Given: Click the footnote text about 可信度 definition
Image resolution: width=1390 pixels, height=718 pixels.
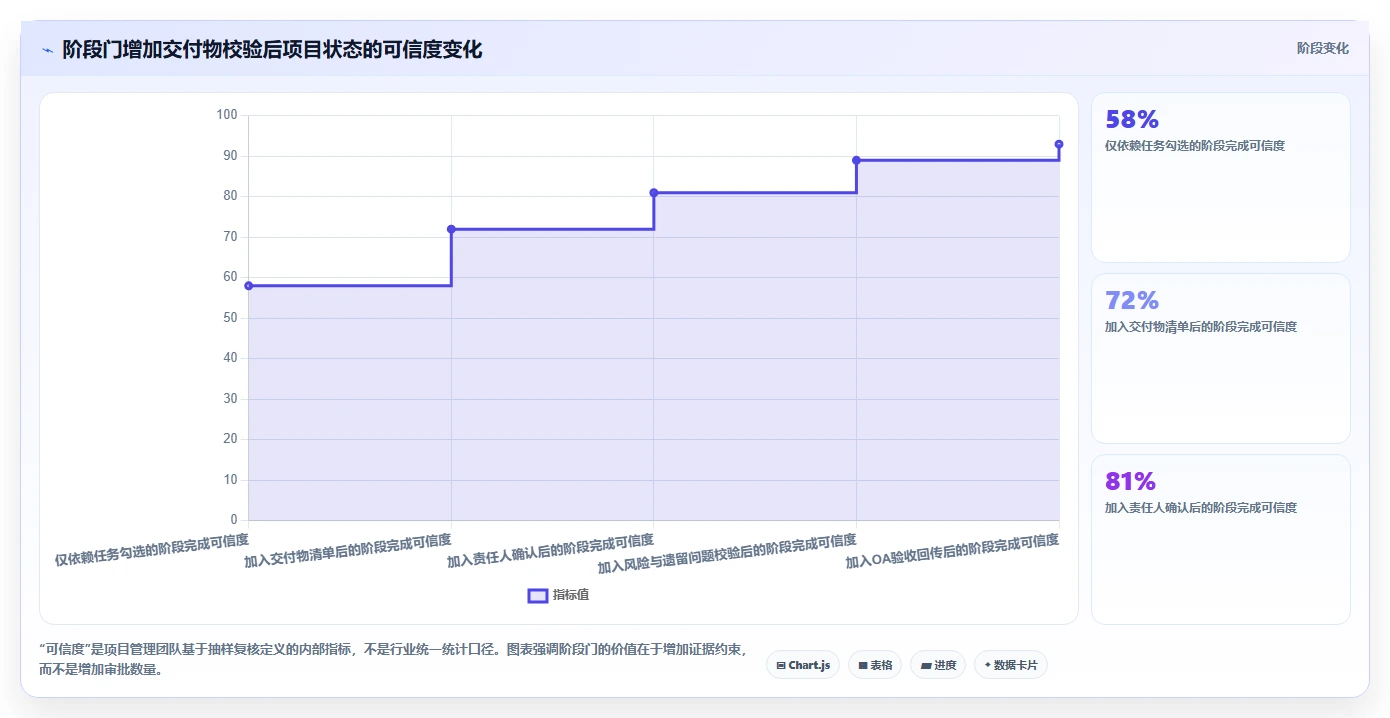Looking at the screenshot, I should click(x=393, y=659).
